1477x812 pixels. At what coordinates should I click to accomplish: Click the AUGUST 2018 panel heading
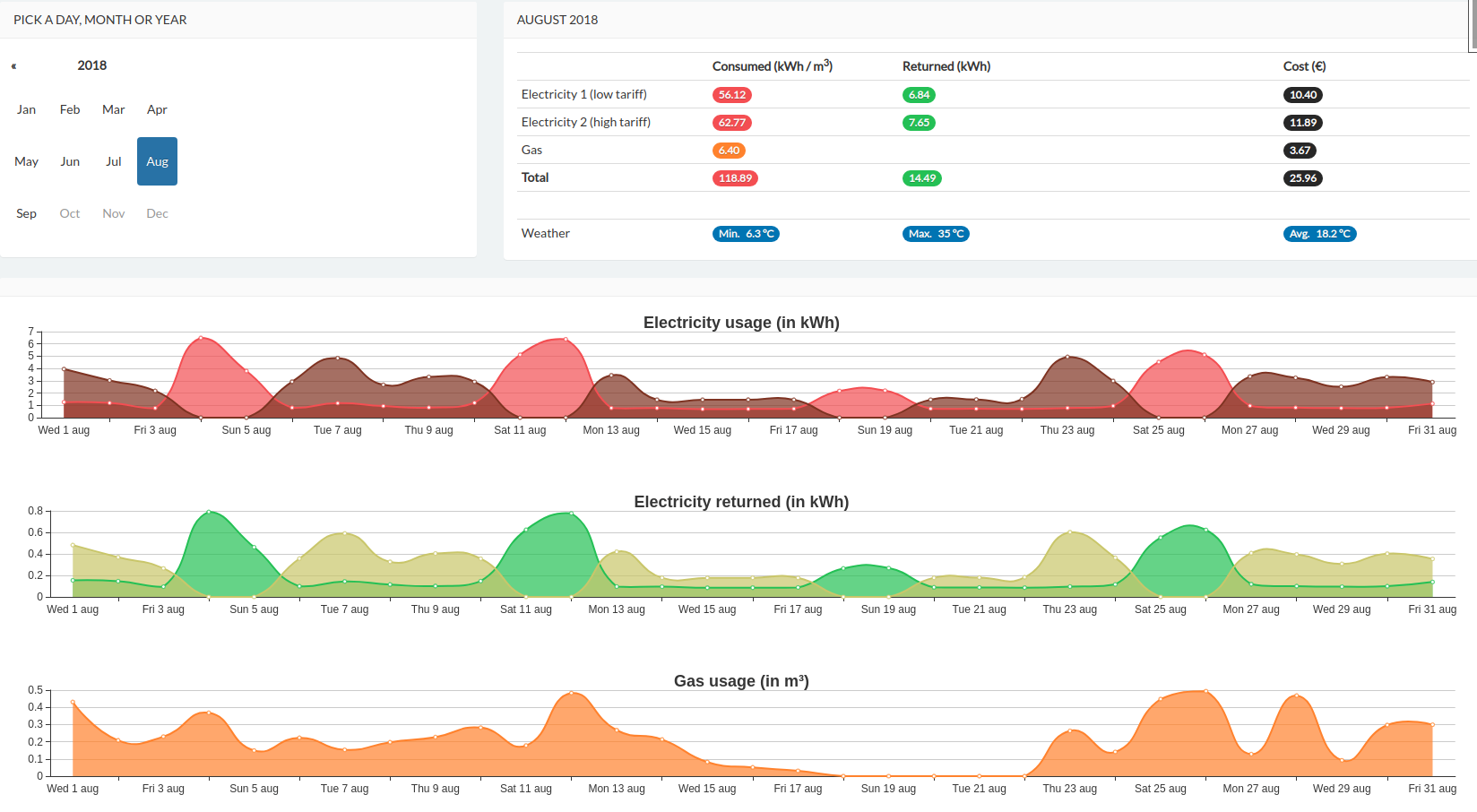pos(557,20)
